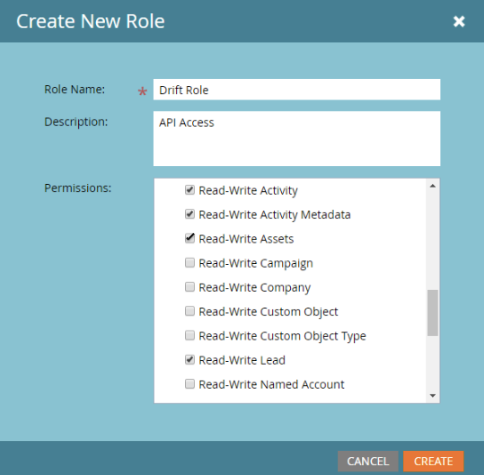
Task: Click the Permissions field label
Action: point(78,188)
